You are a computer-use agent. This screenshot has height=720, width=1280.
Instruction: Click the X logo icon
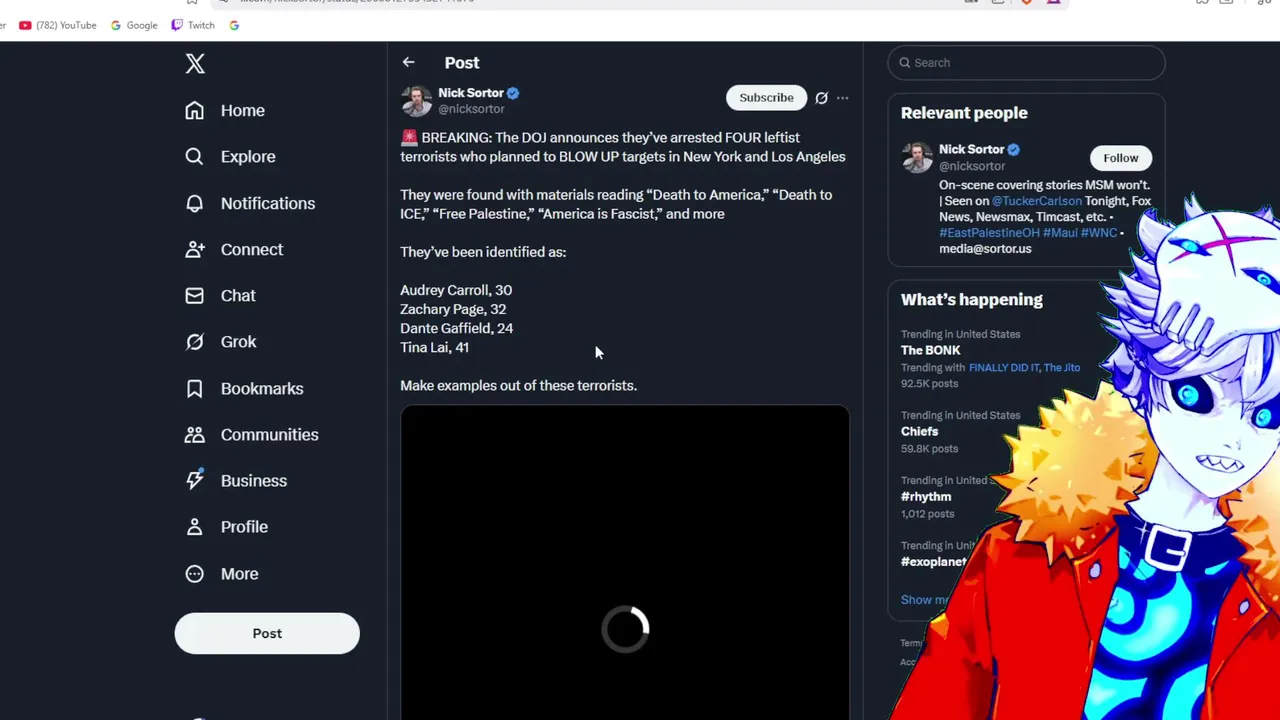(195, 64)
